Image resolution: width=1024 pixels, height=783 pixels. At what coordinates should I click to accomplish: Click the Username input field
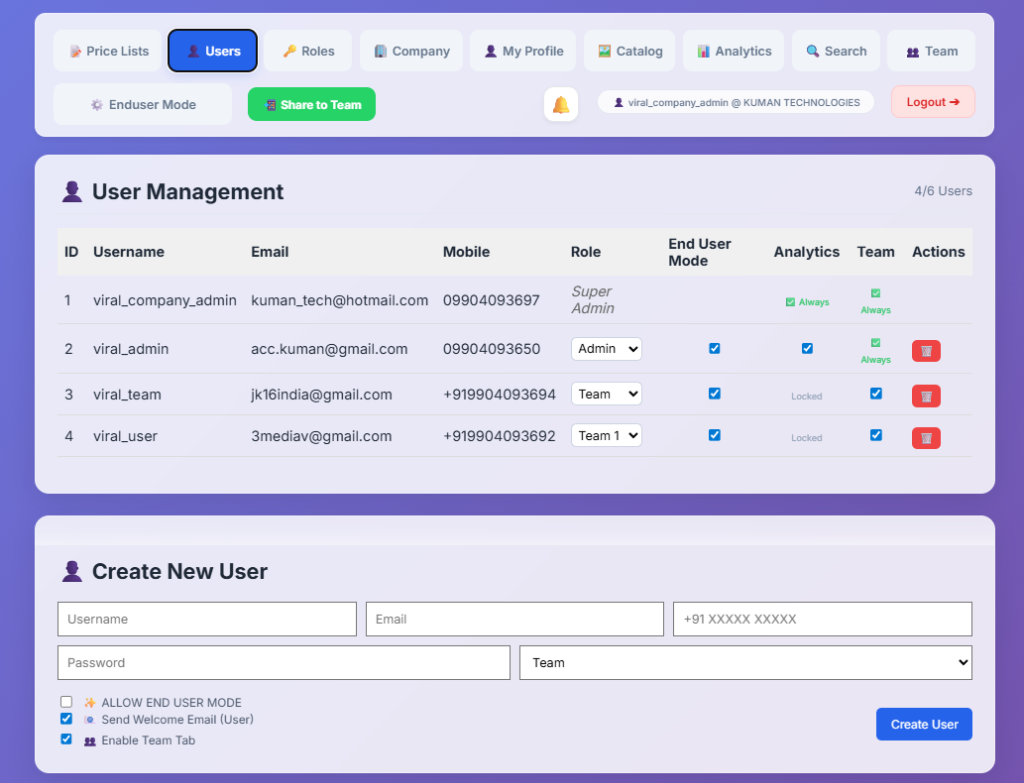[207, 618]
